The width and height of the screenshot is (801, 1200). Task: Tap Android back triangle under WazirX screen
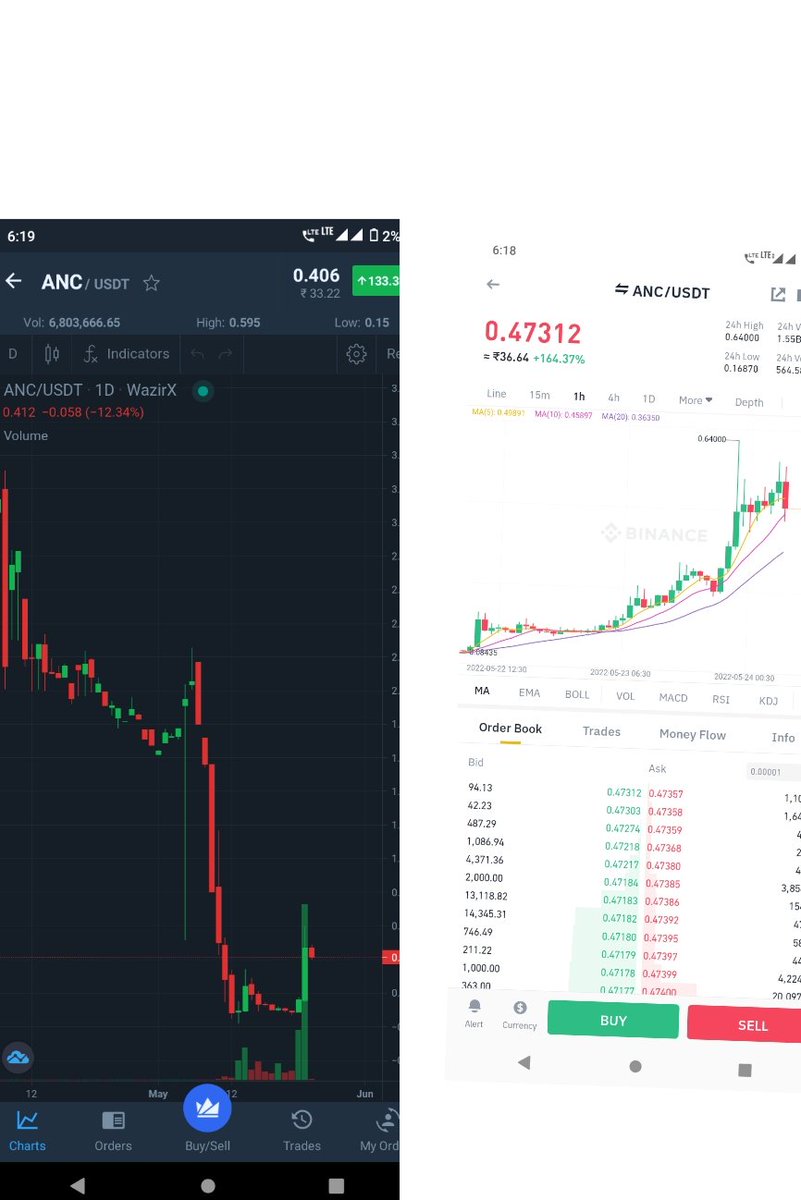click(78, 1185)
